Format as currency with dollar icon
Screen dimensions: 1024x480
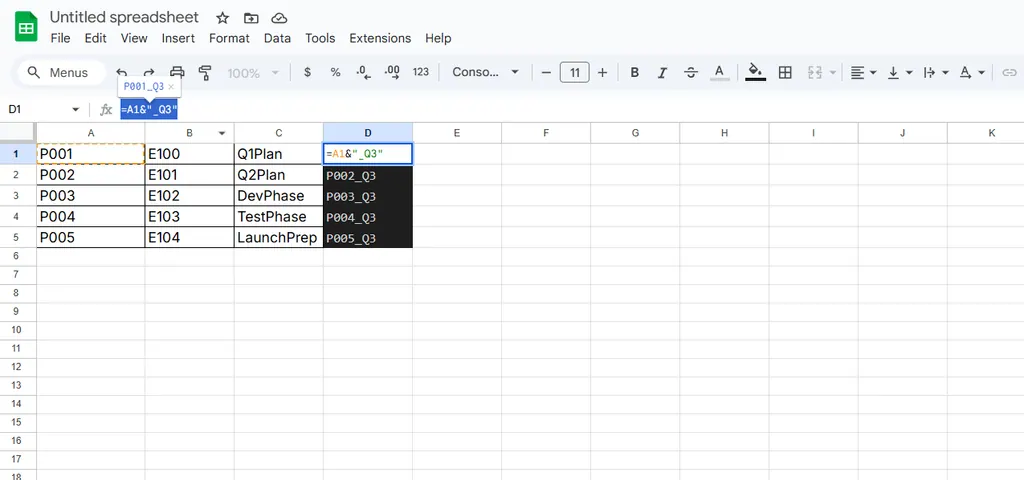(x=307, y=72)
